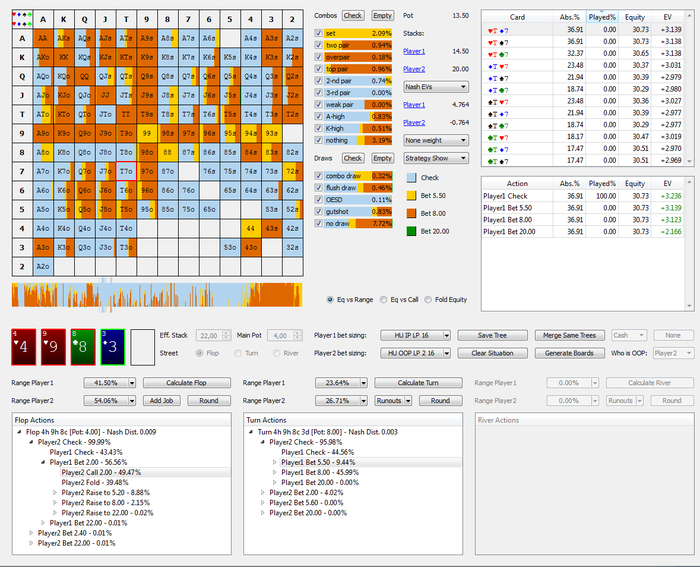
Task: Open the 'None weight' dropdown
Action: 436,140
